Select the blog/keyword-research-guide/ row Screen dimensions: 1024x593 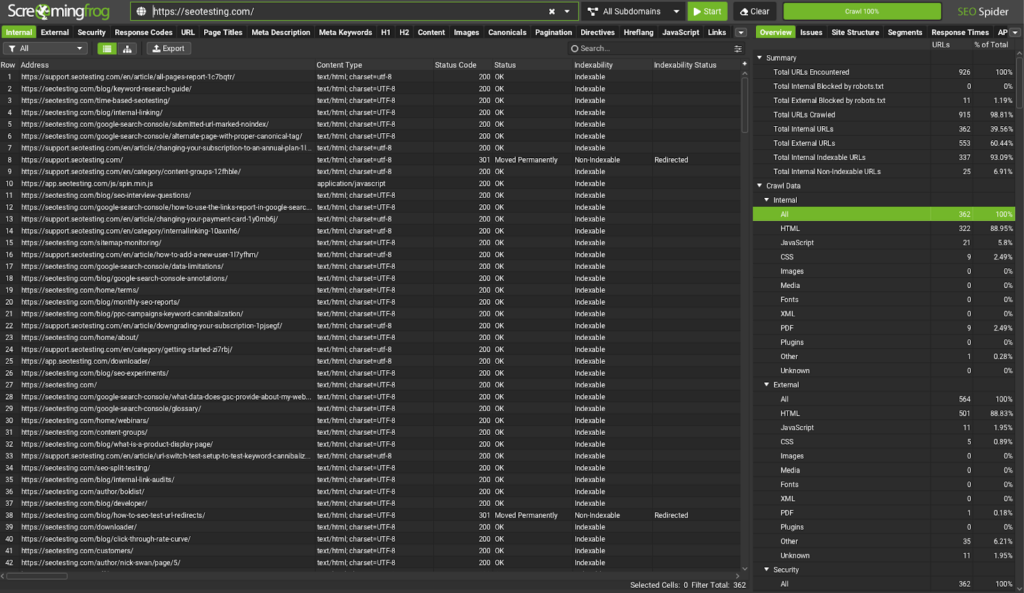pyautogui.click(x=370, y=88)
